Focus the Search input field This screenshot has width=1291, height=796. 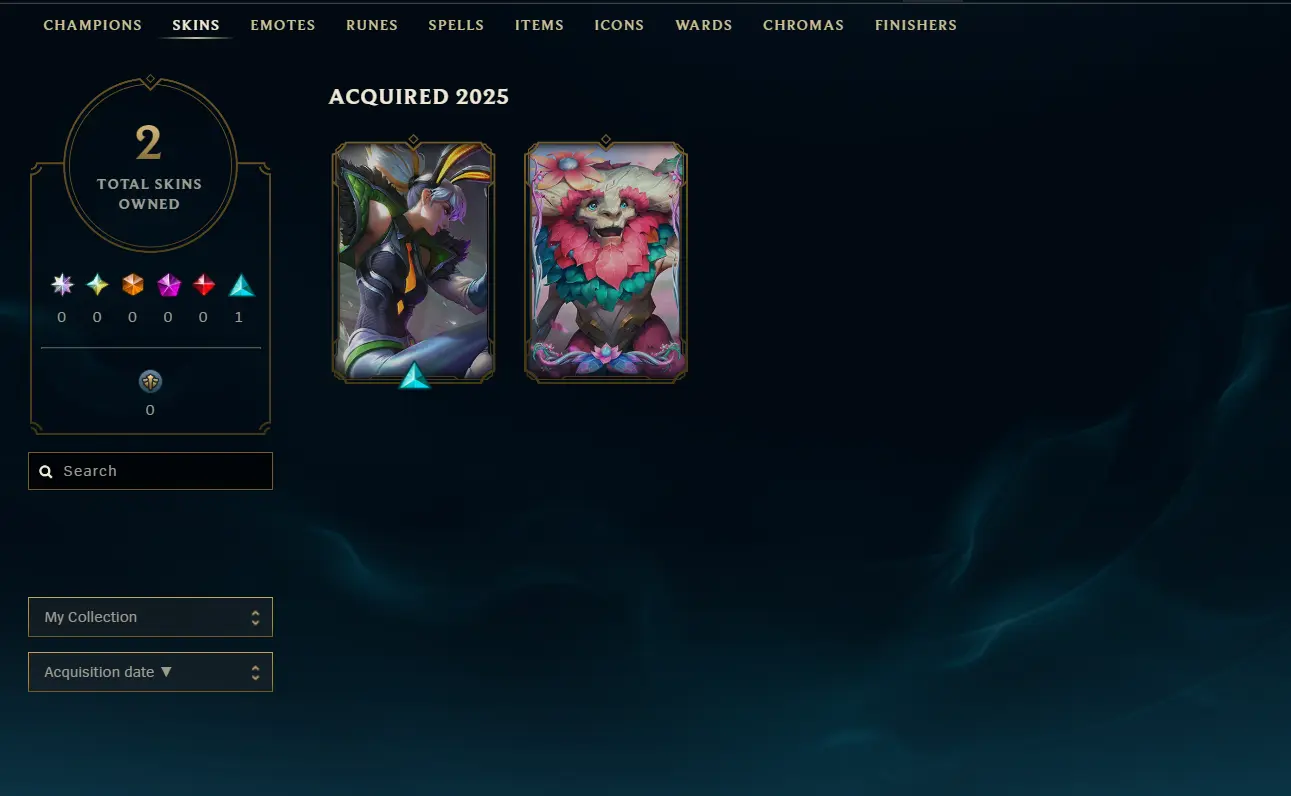click(x=150, y=471)
